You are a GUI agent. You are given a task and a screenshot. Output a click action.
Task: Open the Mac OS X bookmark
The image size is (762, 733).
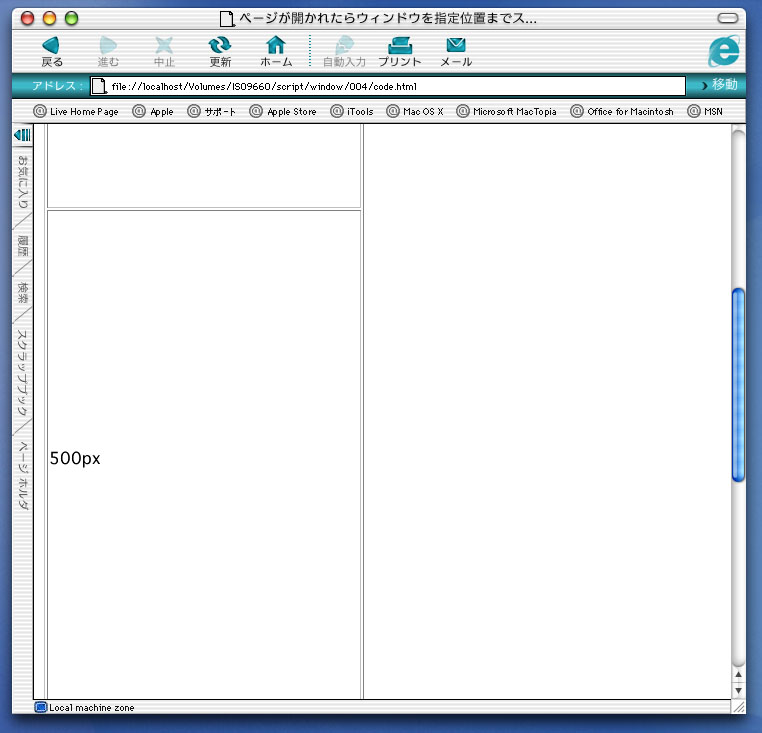(x=415, y=111)
